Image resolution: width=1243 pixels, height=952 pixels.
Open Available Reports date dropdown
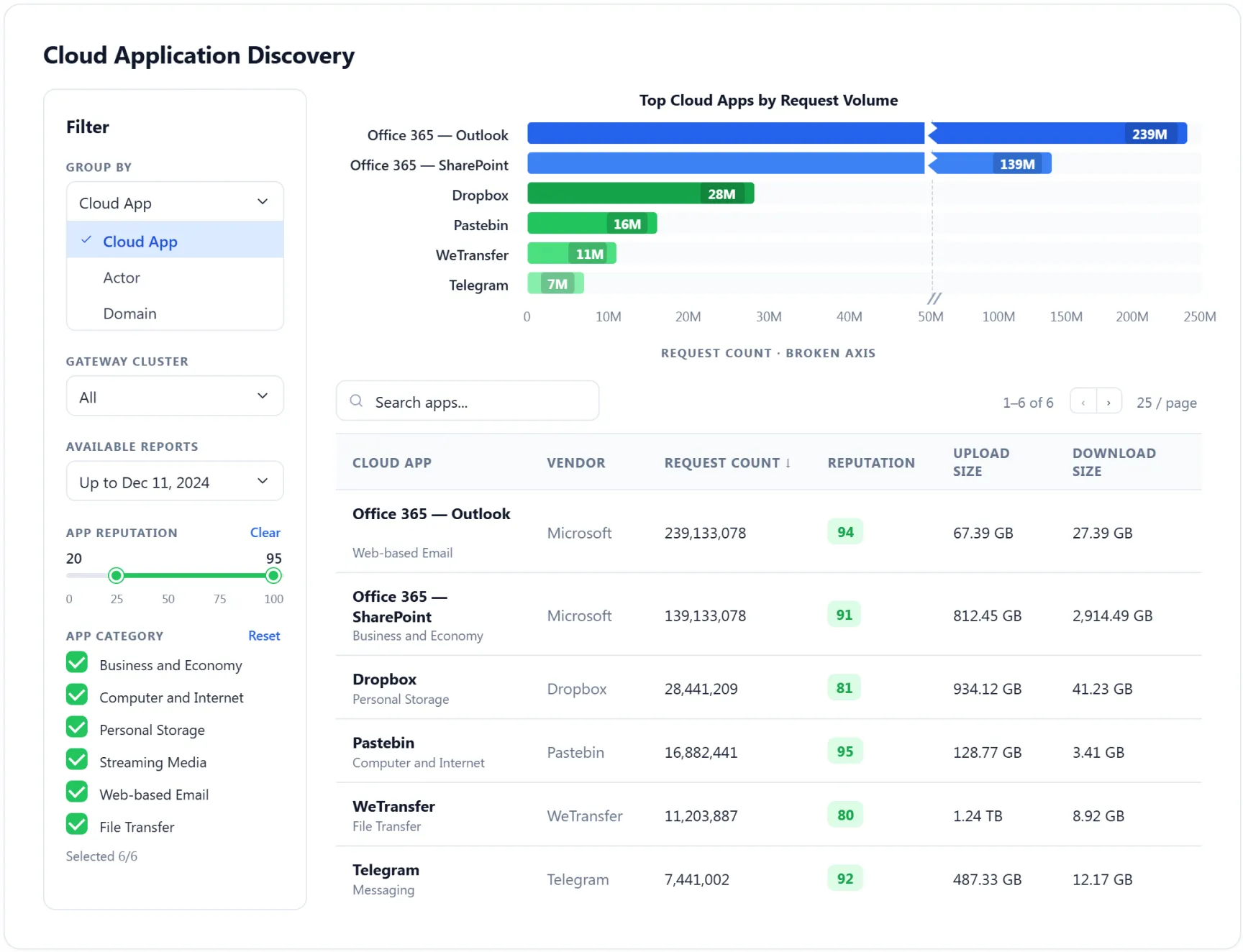175,481
